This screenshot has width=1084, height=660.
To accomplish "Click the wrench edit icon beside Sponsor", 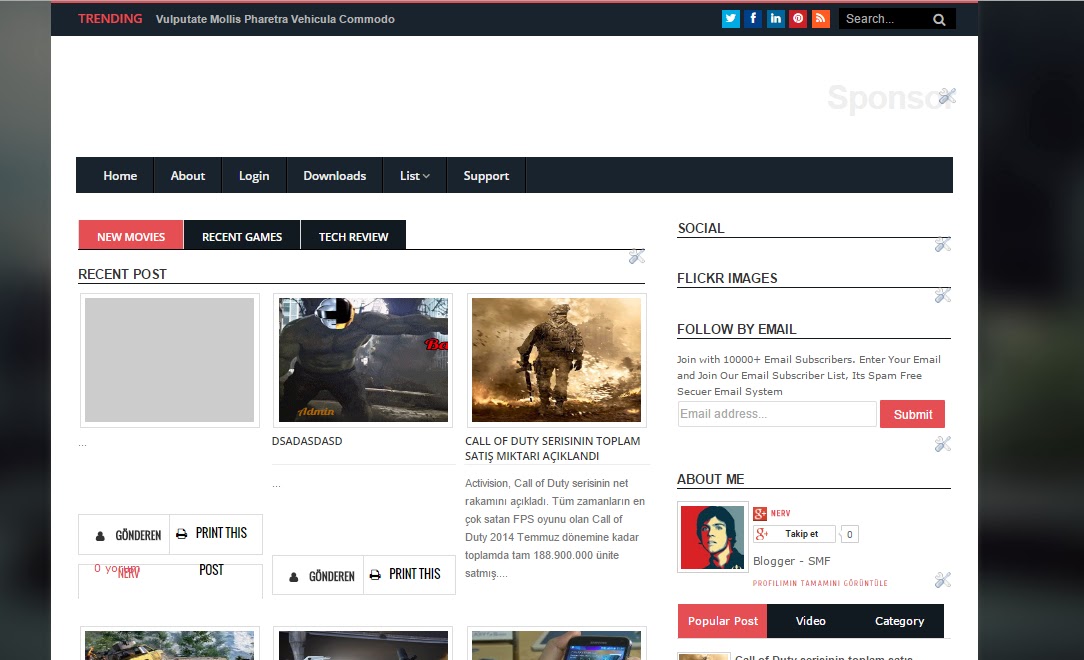I will [947, 96].
